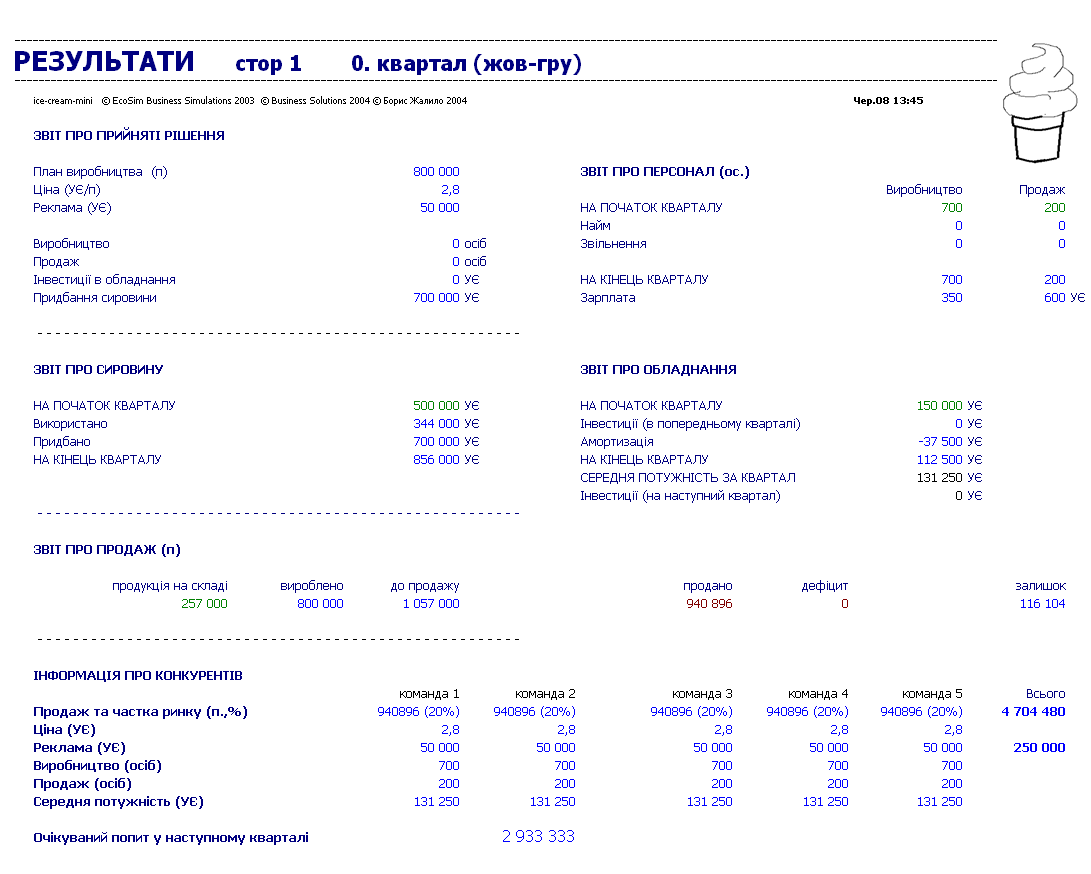Click команда 4 advertising value 50 000
Screen dimensions: 1091x874
click(828, 747)
